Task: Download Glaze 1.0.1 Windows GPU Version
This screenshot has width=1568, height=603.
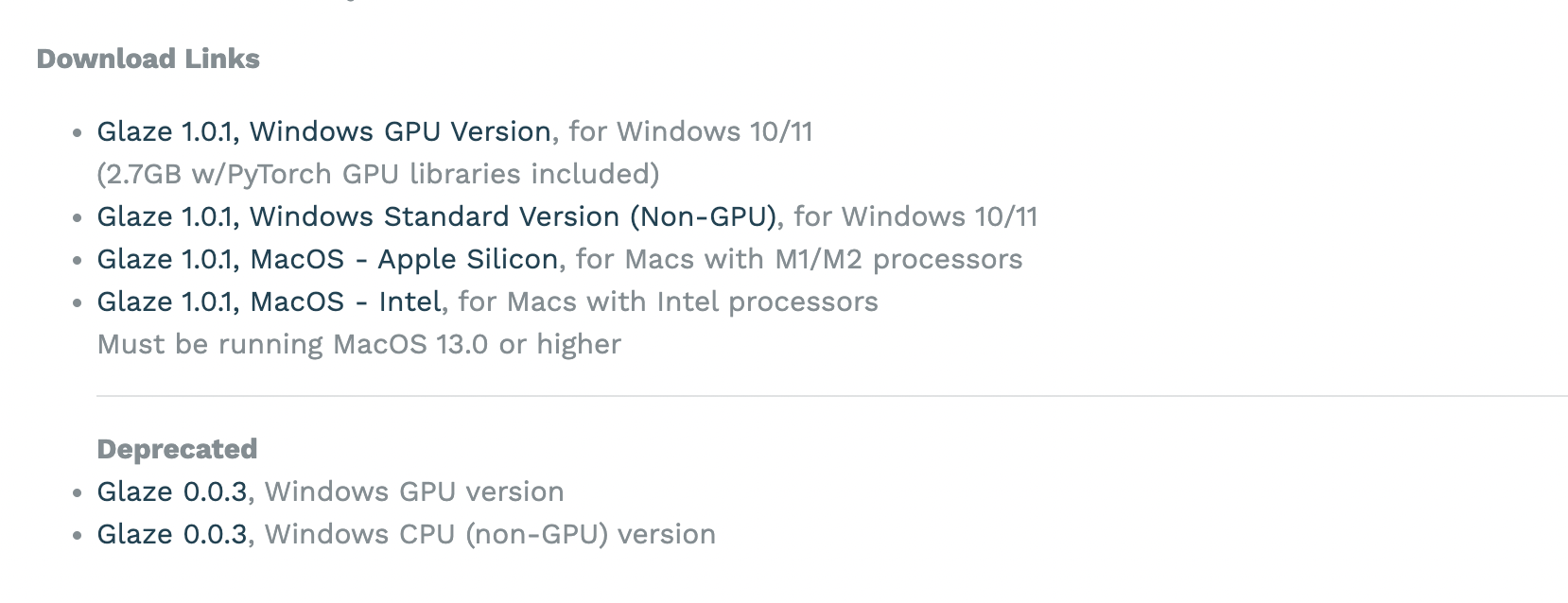Action: (x=323, y=131)
